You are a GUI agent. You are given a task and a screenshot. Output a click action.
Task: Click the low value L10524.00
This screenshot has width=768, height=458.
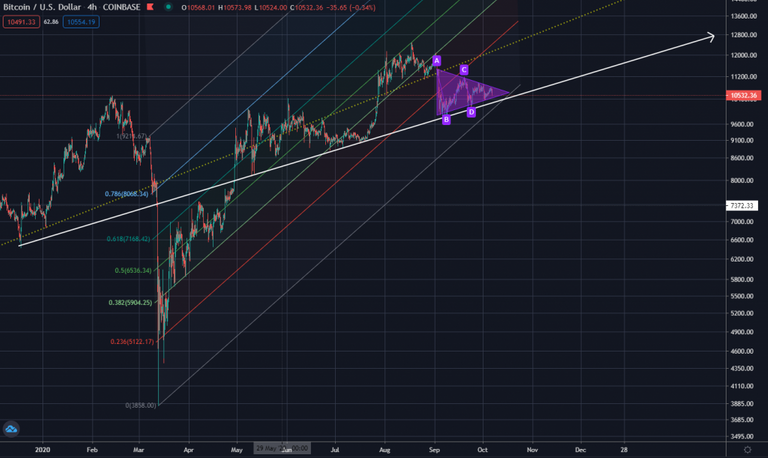click(x=271, y=7)
